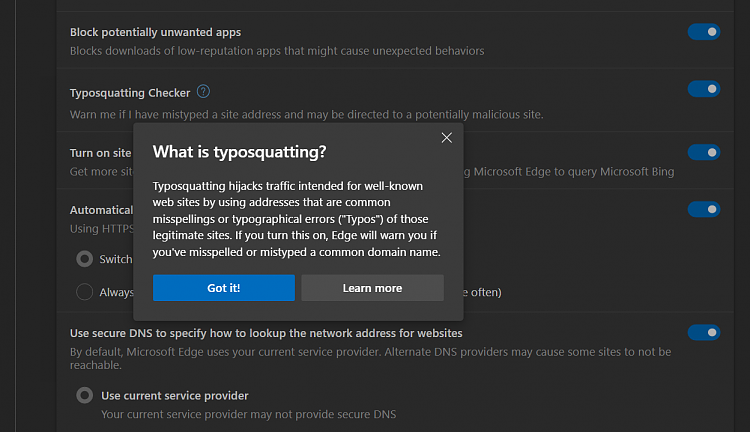
Task: Click 'Your current service provider may not provide secure DNS'
Action: (249, 414)
